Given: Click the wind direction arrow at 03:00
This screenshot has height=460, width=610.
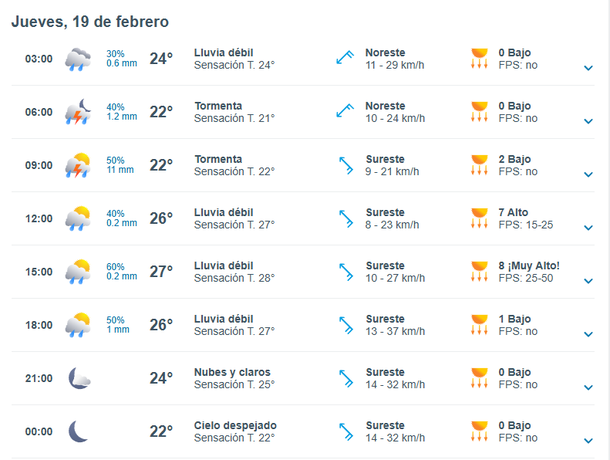Looking at the screenshot, I should [x=346, y=59].
